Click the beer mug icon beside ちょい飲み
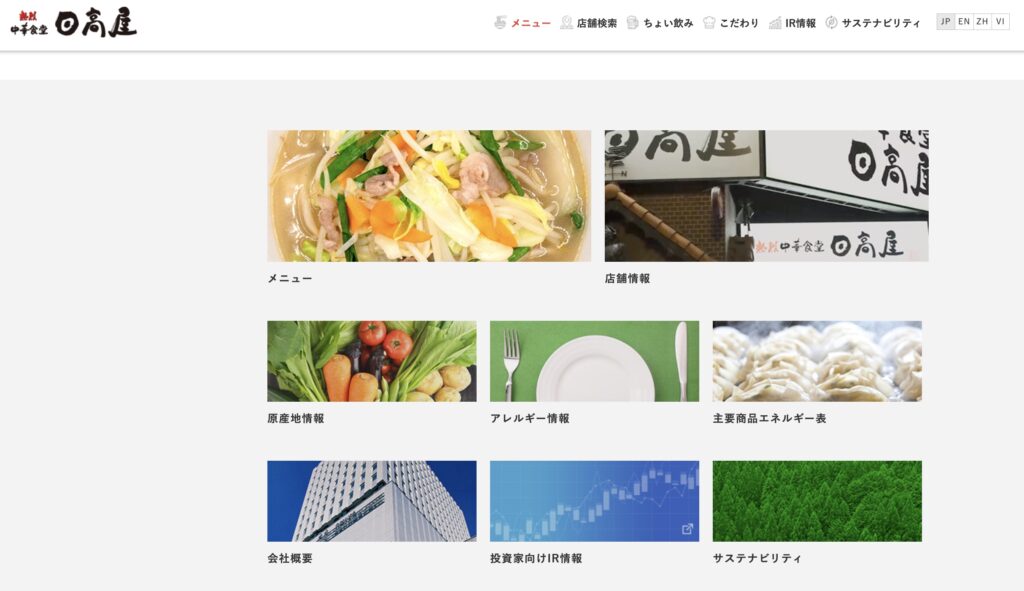 pyautogui.click(x=632, y=23)
